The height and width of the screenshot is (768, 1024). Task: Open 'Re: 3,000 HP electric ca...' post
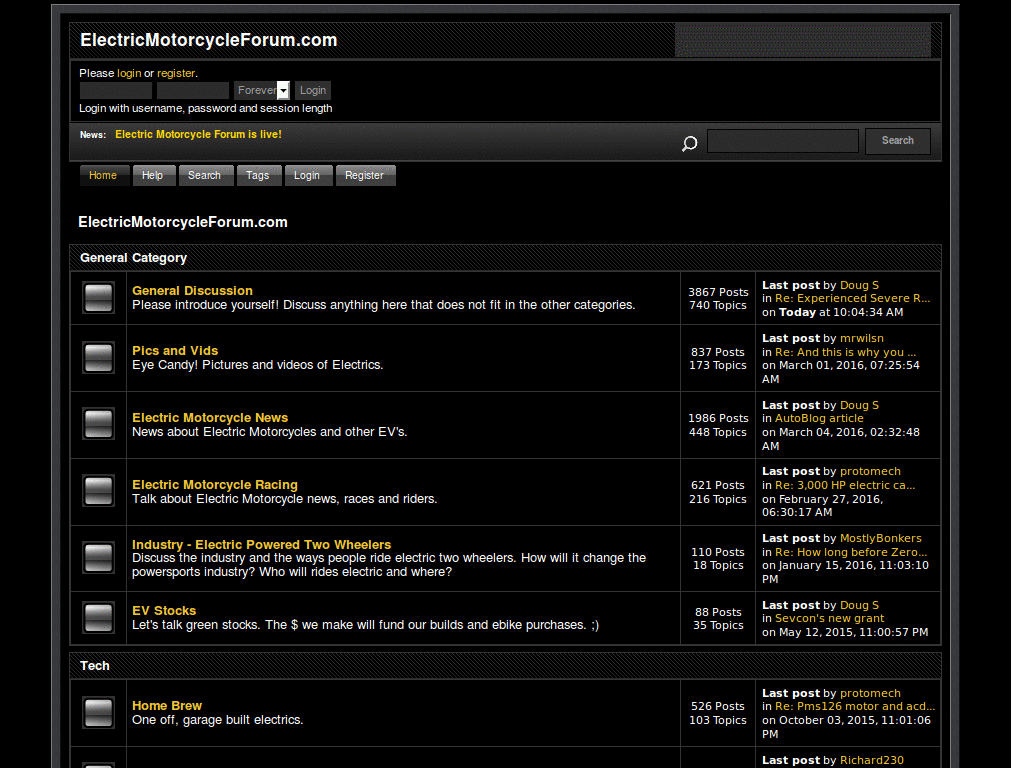coord(845,485)
